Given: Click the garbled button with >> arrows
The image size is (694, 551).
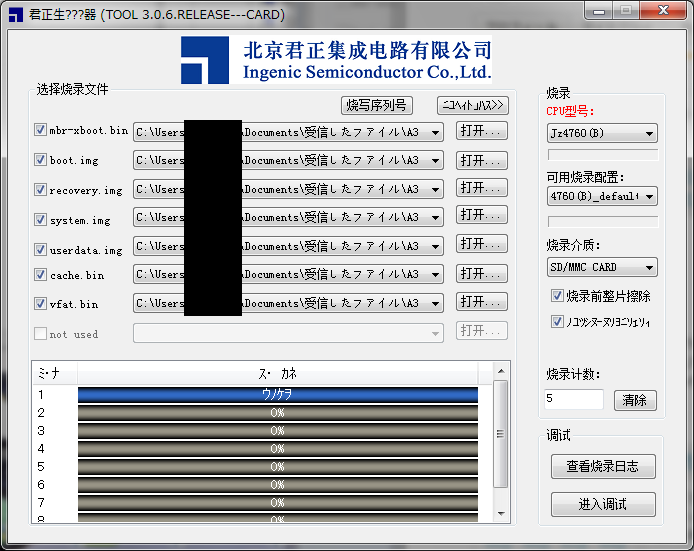Looking at the screenshot, I should coord(473,105).
